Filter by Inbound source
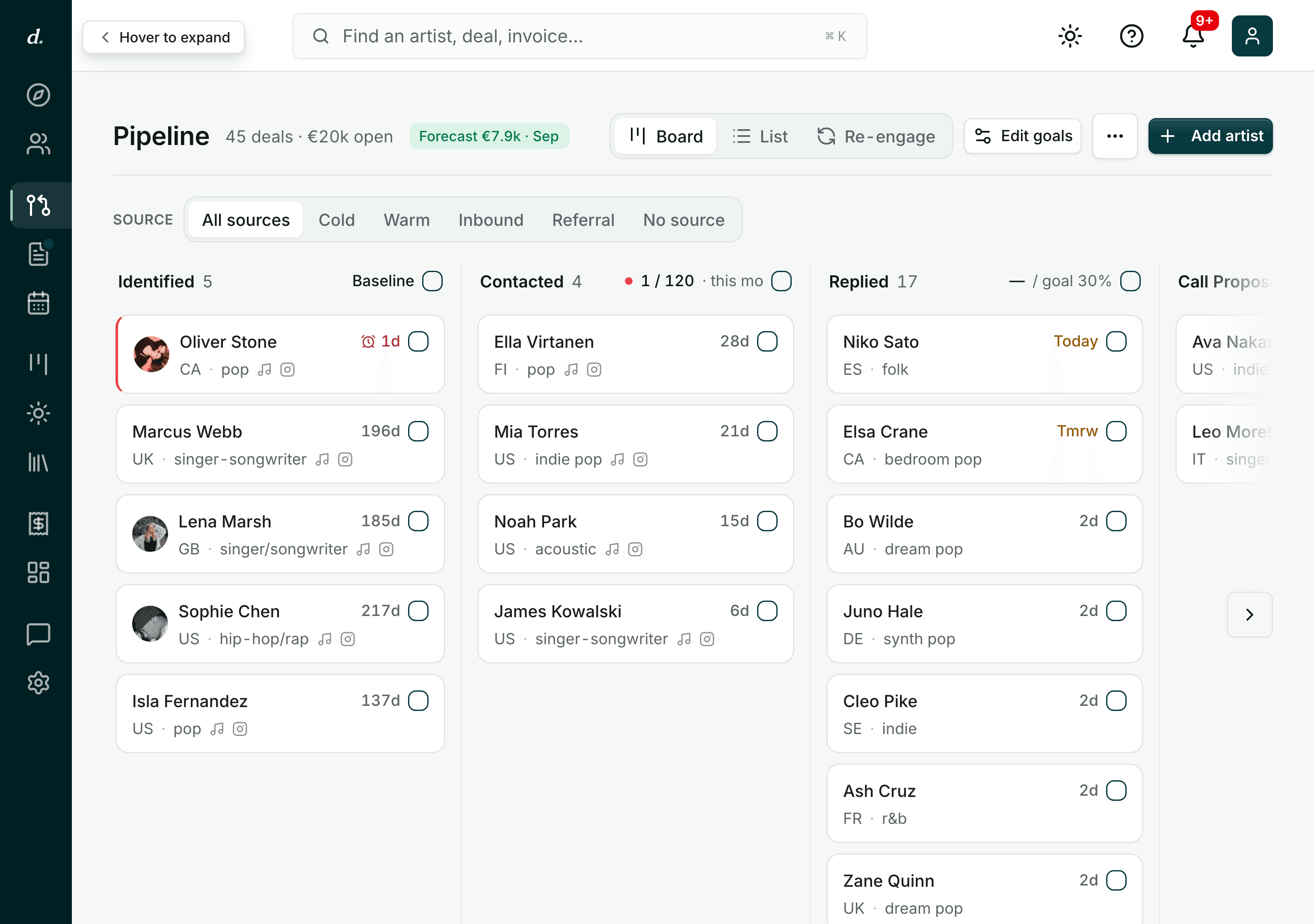 click(491, 220)
